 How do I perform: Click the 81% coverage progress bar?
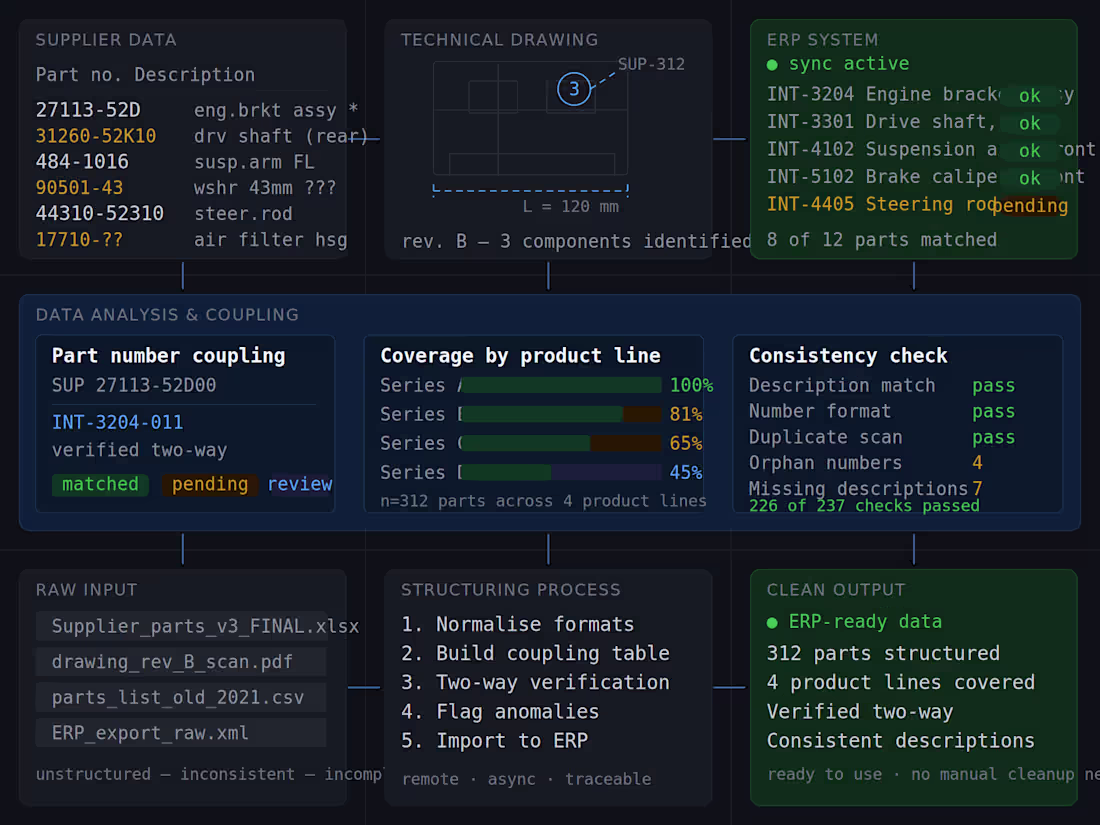561,414
